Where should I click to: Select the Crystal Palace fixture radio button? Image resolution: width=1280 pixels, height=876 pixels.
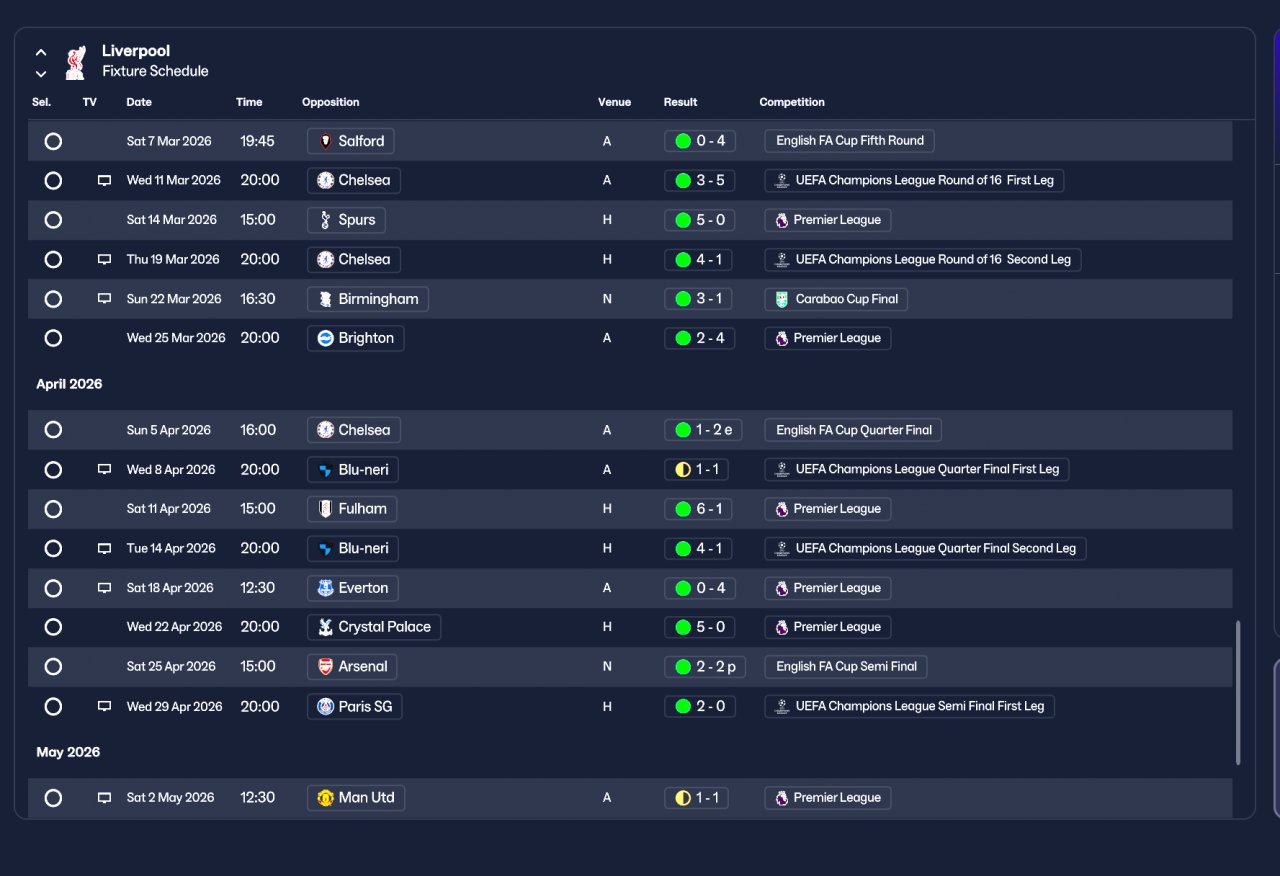[53, 627]
